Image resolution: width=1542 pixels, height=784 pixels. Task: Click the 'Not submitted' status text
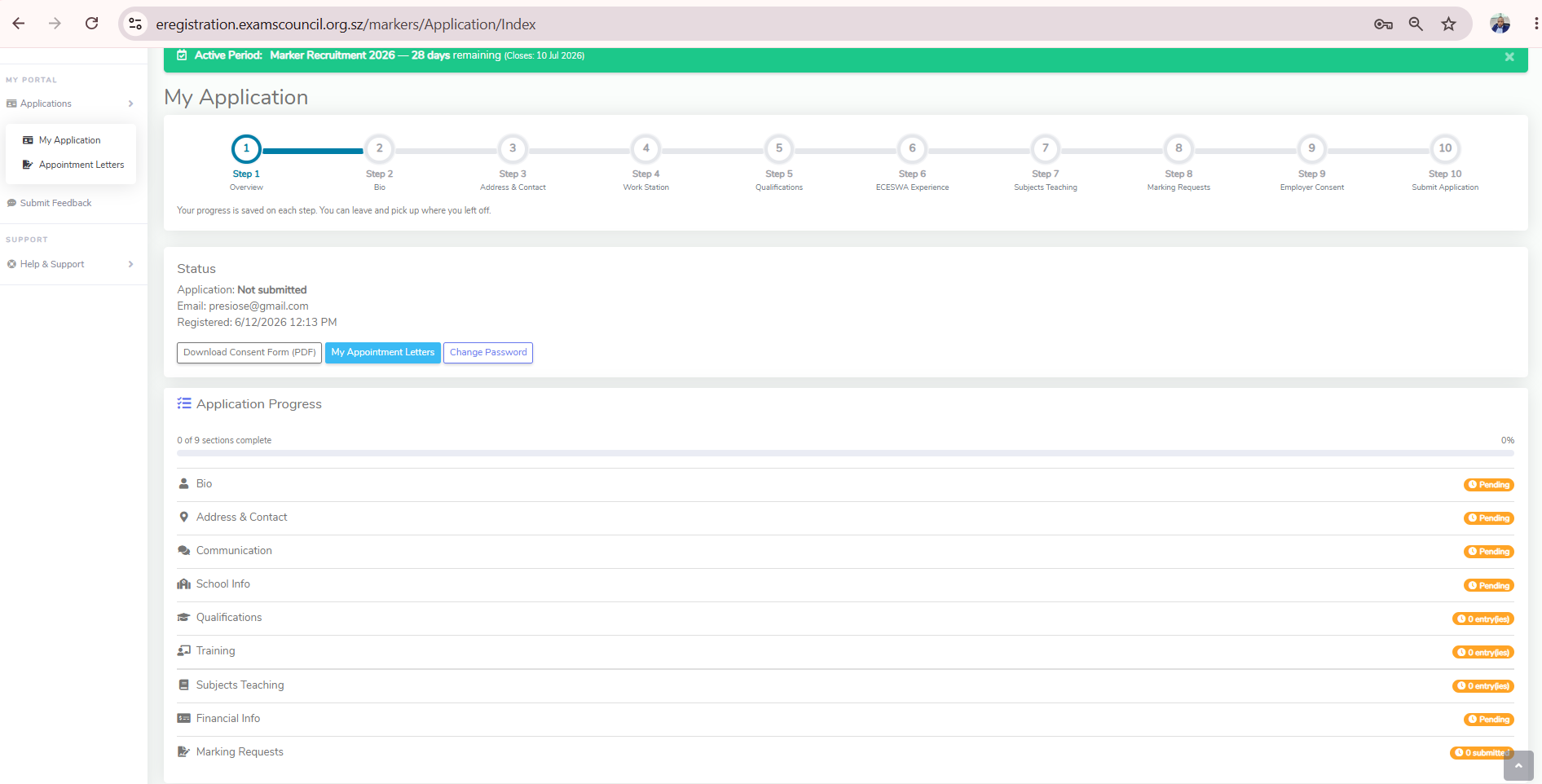(272, 290)
